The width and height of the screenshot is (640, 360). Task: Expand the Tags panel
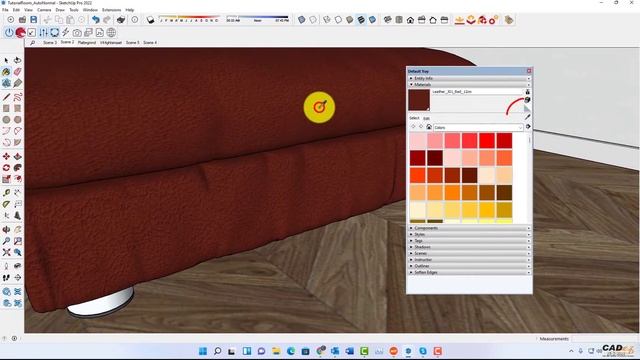pyautogui.click(x=469, y=241)
